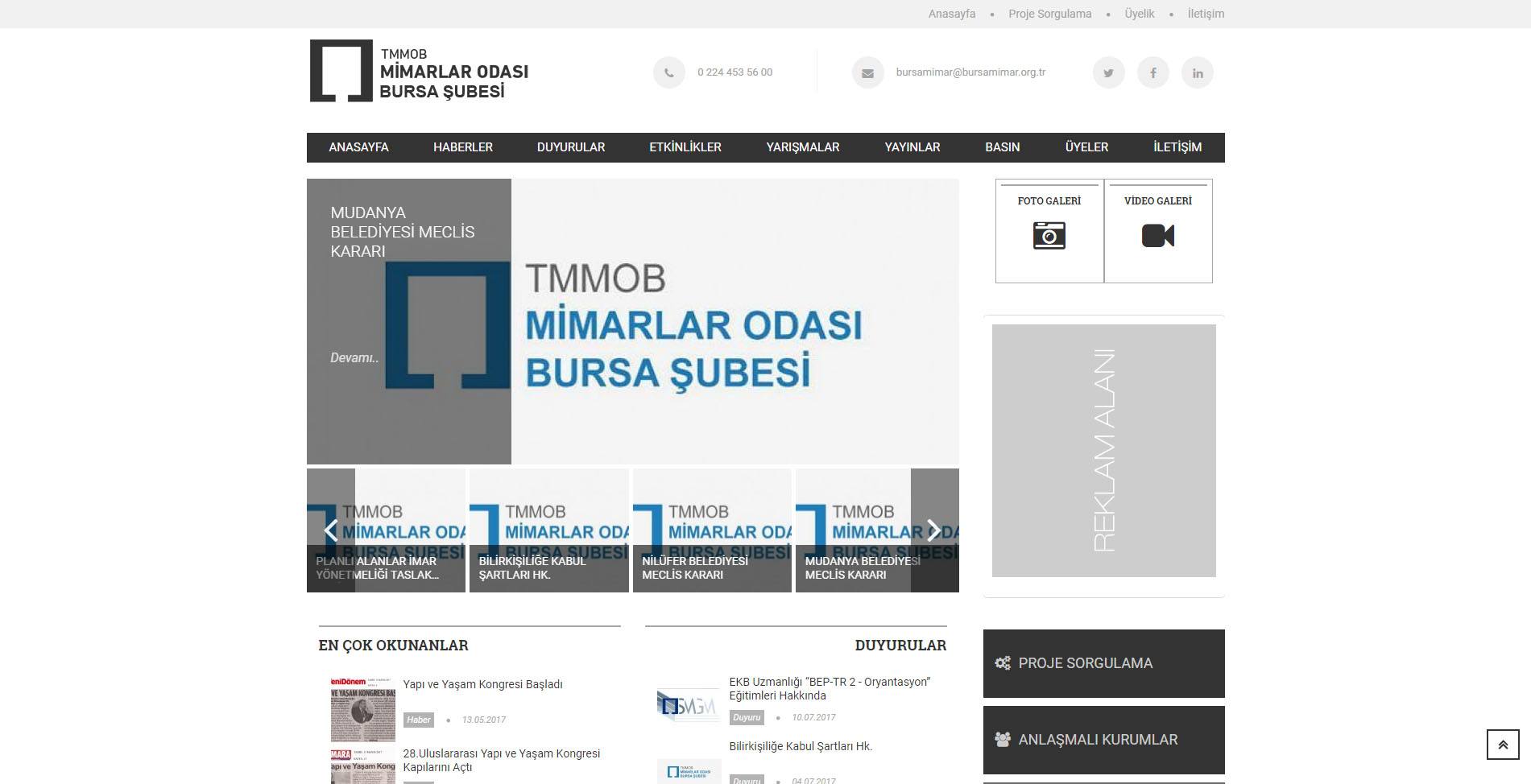Viewport: 1531px width, 784px height.
Task: Open the DUYURULAR menu item
Action: click(571, 147)
